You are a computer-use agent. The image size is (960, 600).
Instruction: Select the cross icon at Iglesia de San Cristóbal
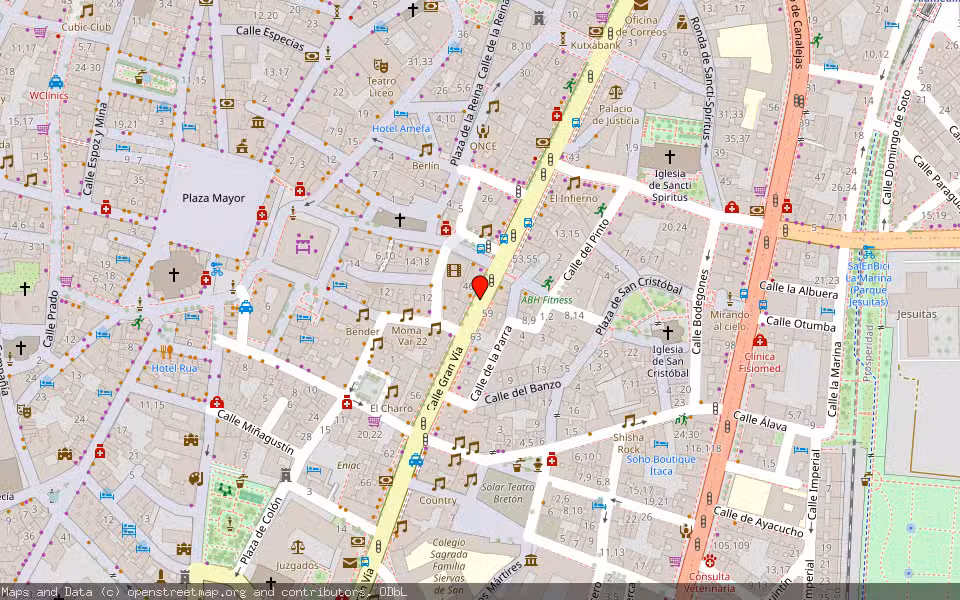(x=668, y=332)
